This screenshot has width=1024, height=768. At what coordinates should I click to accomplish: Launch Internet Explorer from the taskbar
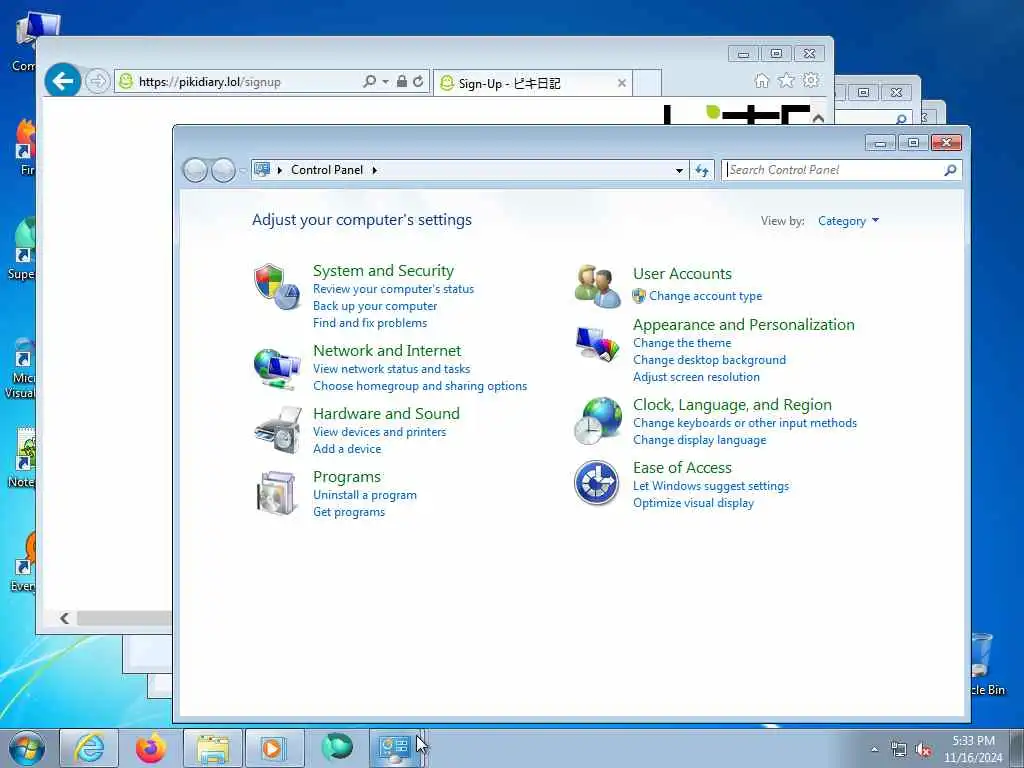(89, 748)
